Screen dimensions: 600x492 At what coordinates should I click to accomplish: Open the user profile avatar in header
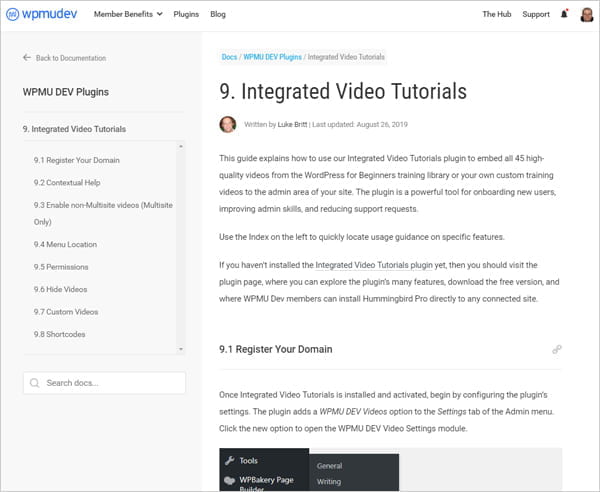click(587, 15)
